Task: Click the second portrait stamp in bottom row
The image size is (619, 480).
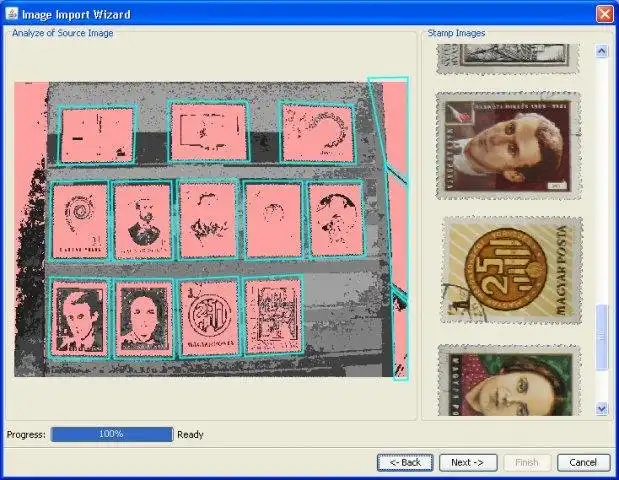Action: [144, 319]
